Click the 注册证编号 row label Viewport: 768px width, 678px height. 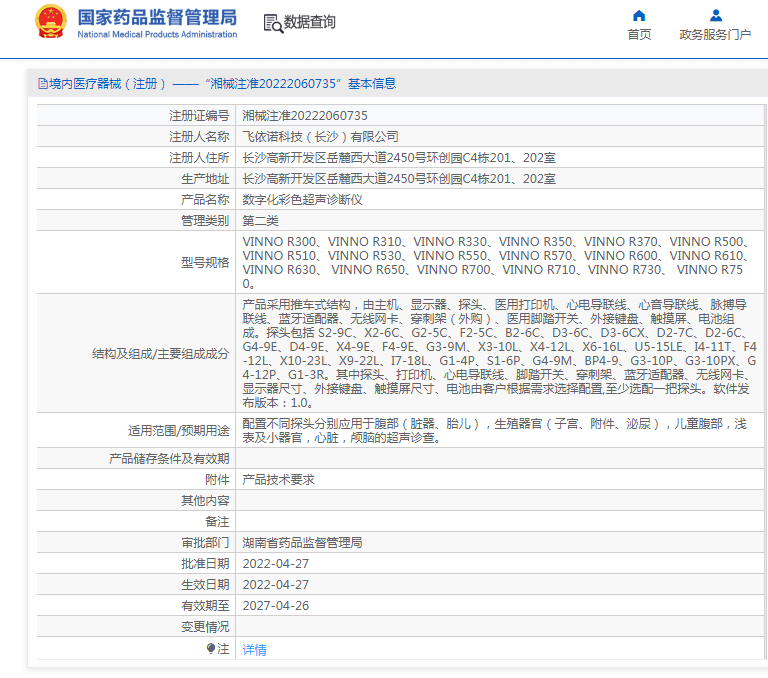(199, 116)
